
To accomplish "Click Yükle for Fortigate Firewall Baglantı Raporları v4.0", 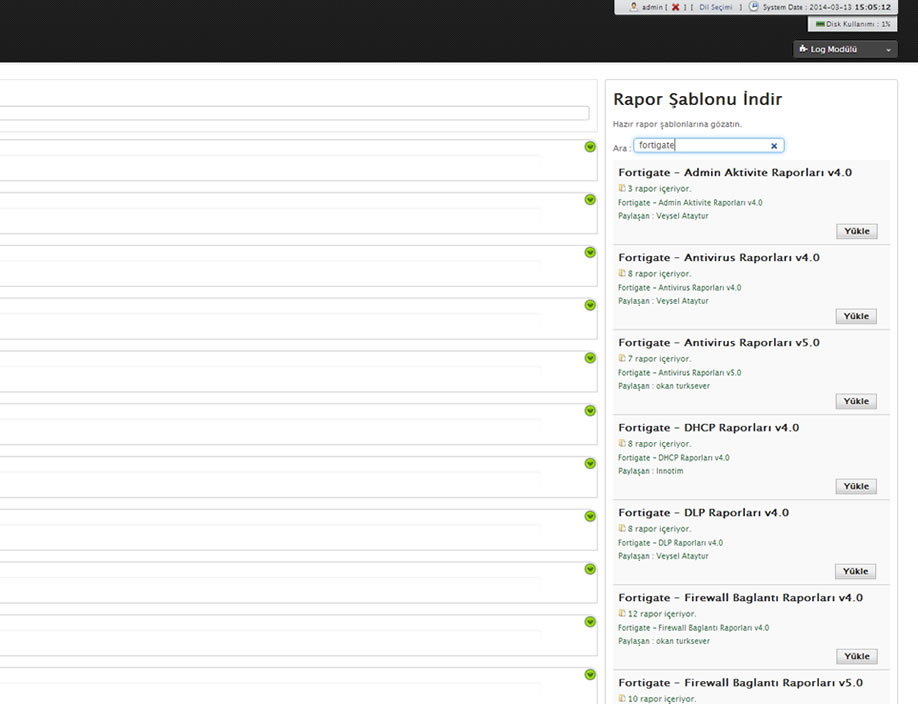I will [857, 656].
